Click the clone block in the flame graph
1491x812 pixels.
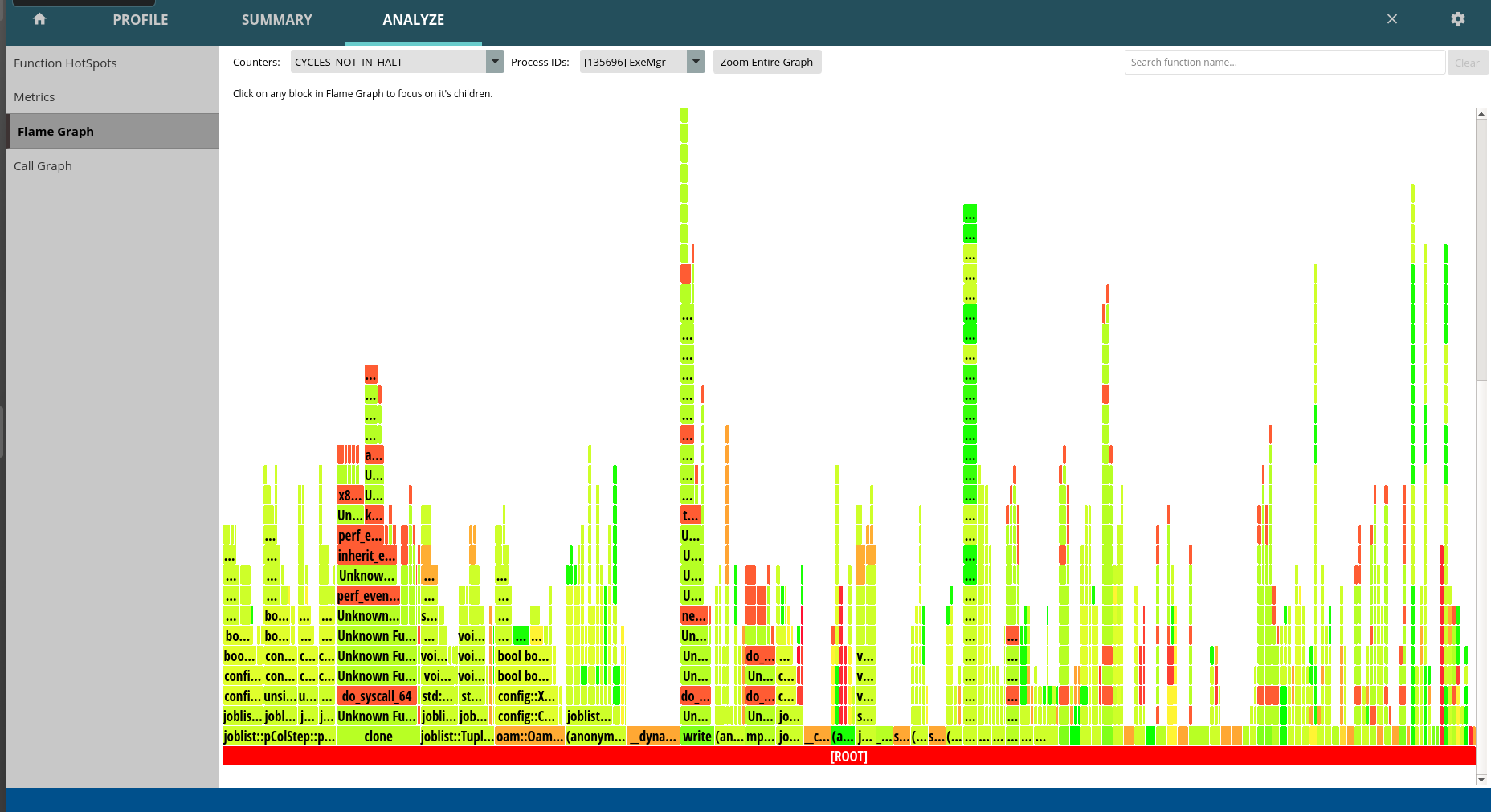coord(378,737)
